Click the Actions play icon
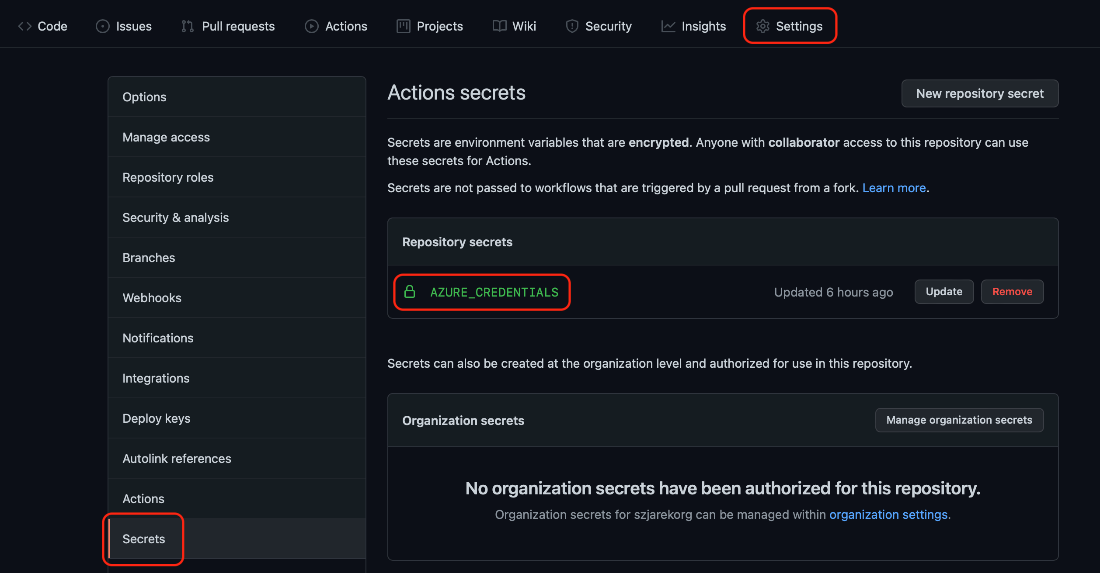 pos(311,27)
